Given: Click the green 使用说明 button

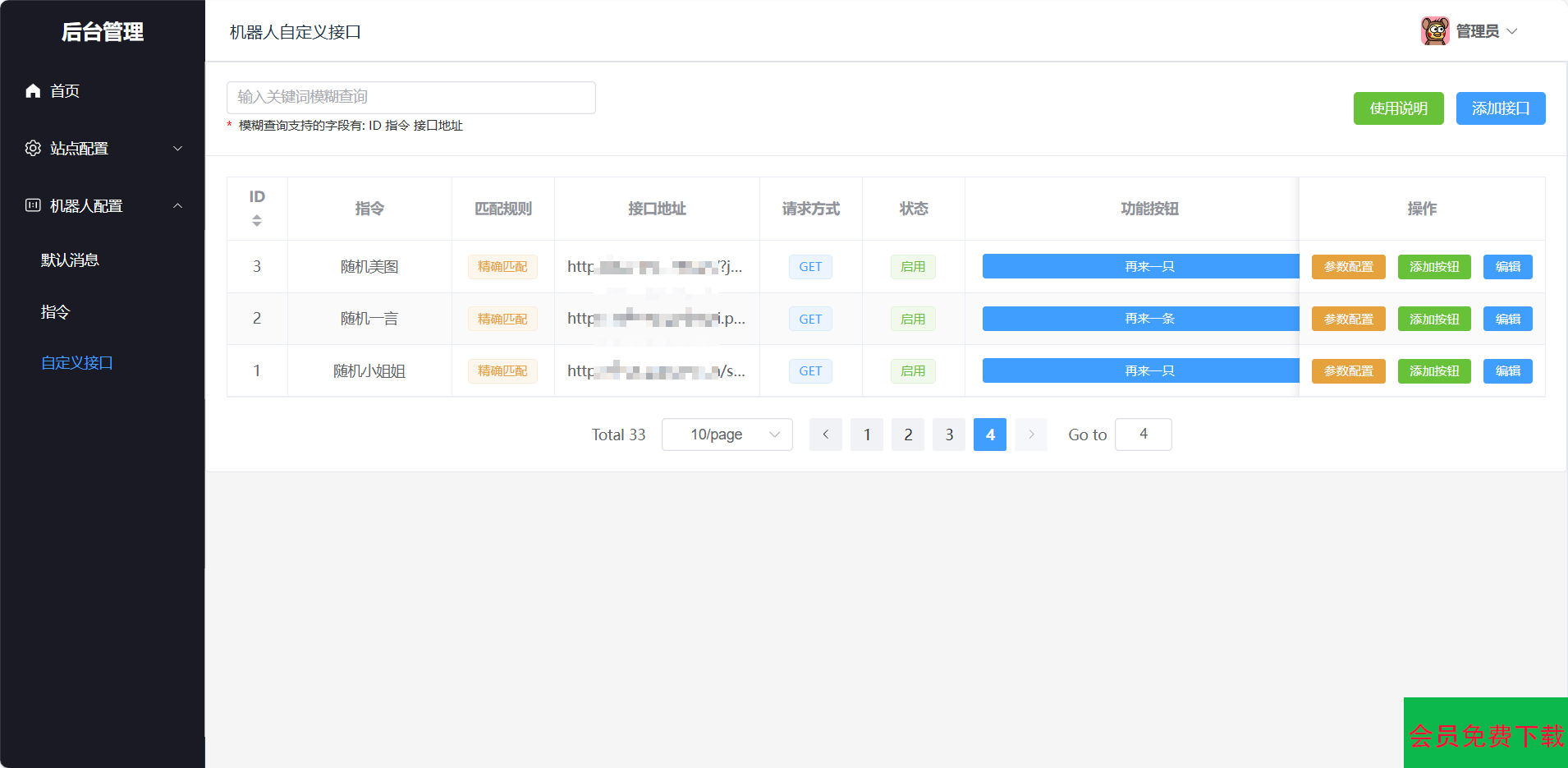Looking at the screenshot, I should 1398,108.
